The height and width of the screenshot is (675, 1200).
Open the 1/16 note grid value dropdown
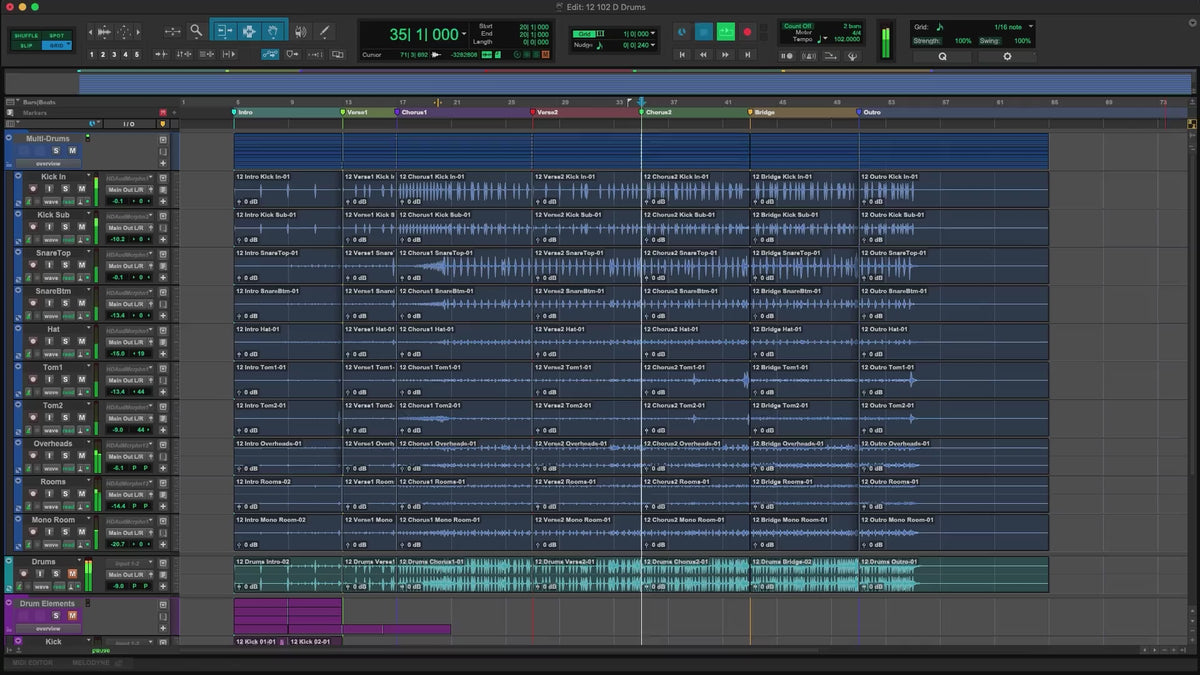point(1031,27)
